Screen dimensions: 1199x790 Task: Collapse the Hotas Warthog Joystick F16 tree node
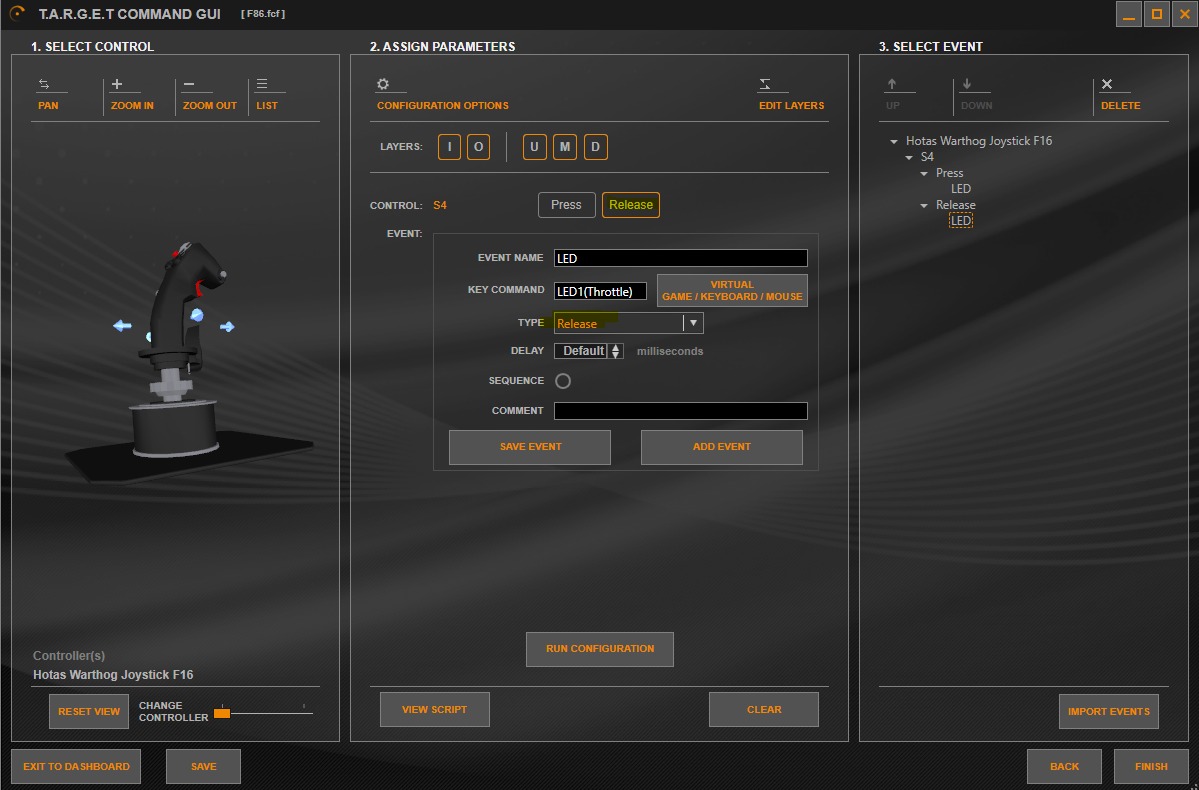[x=893, y=142]
